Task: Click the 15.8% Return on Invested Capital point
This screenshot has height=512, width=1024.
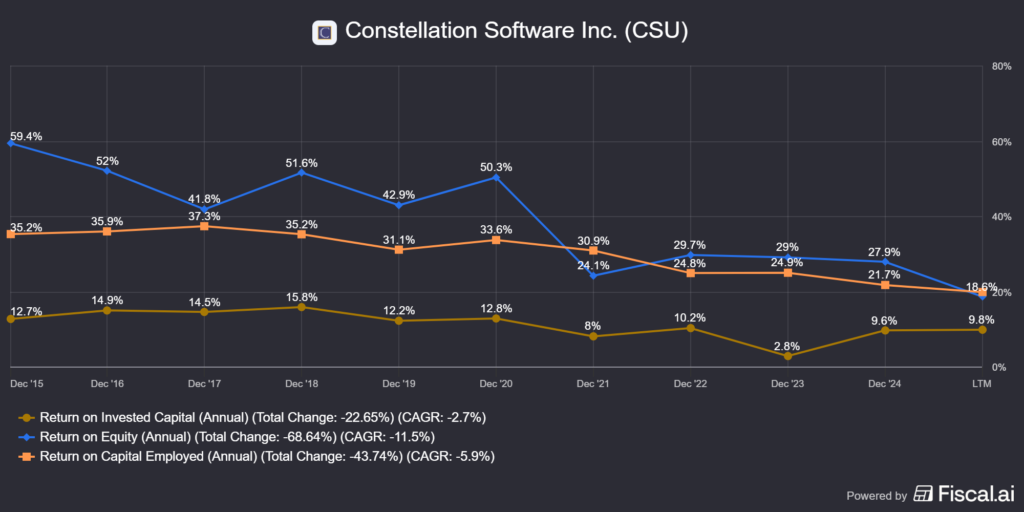Action: [x=301, y=307]
